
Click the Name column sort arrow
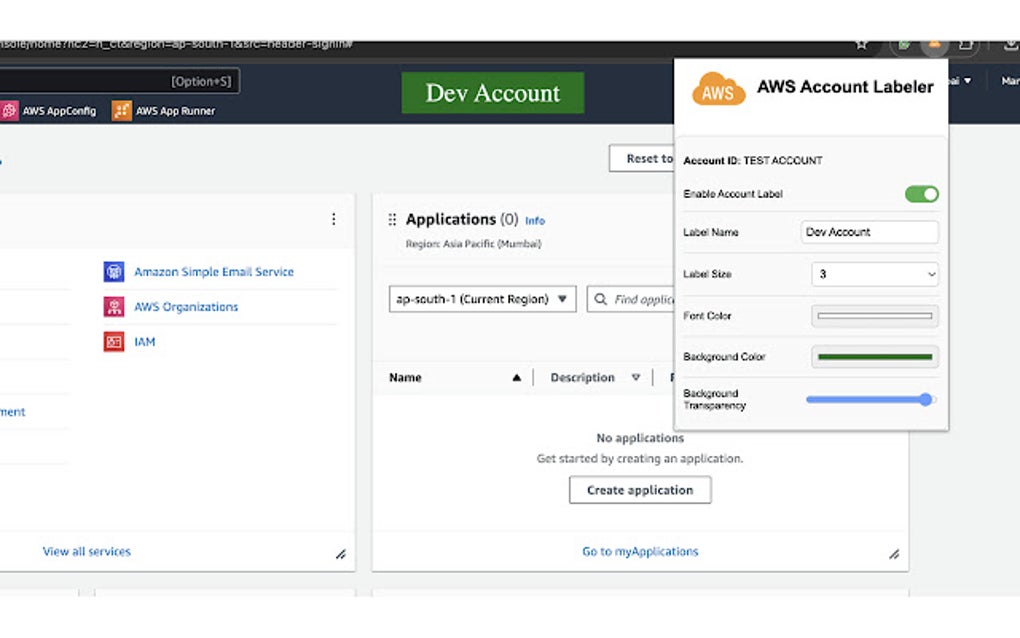pos(516,377)
